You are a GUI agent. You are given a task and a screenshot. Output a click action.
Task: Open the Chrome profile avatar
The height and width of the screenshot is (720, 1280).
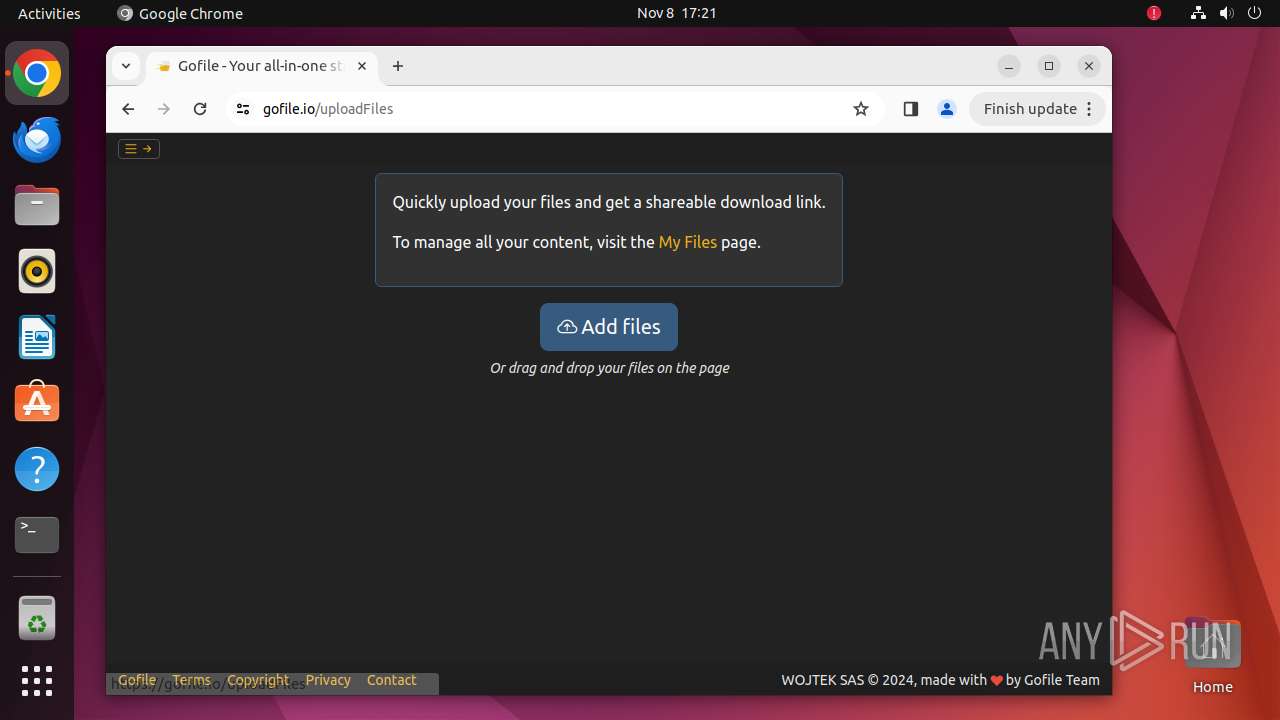tap(947, 109)
